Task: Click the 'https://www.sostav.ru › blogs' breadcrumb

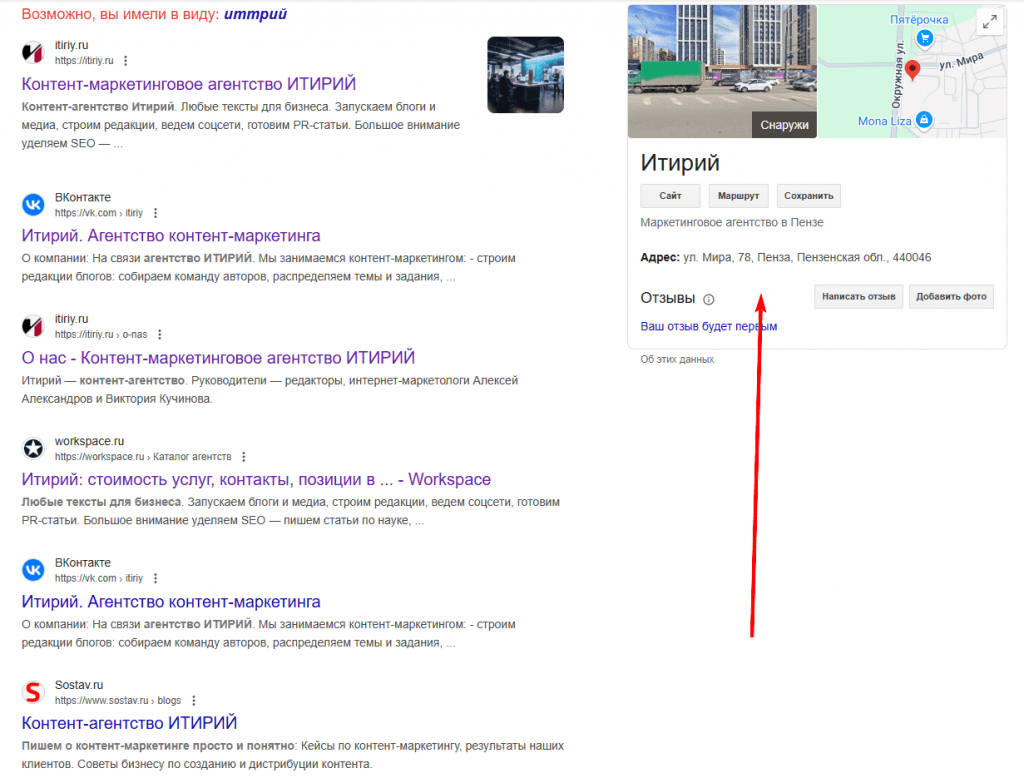Action: point(118,700)
